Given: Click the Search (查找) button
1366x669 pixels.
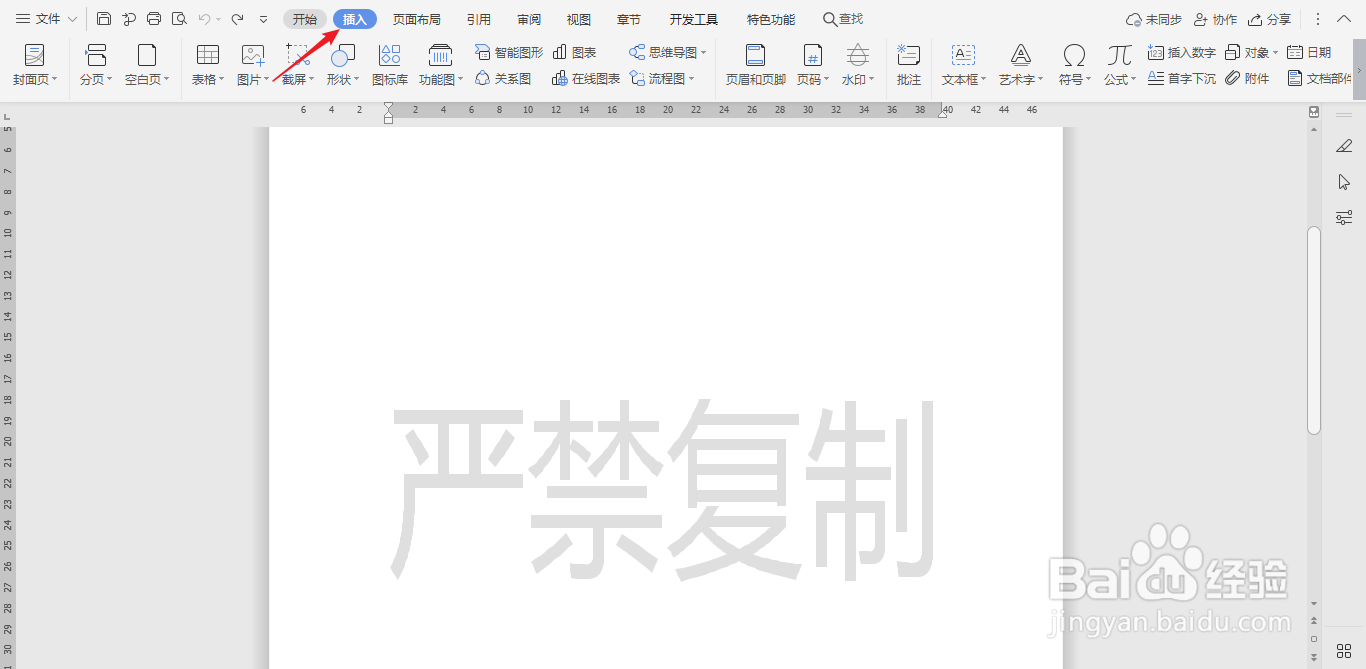Looking at the screenshot, I should point(843,19).
